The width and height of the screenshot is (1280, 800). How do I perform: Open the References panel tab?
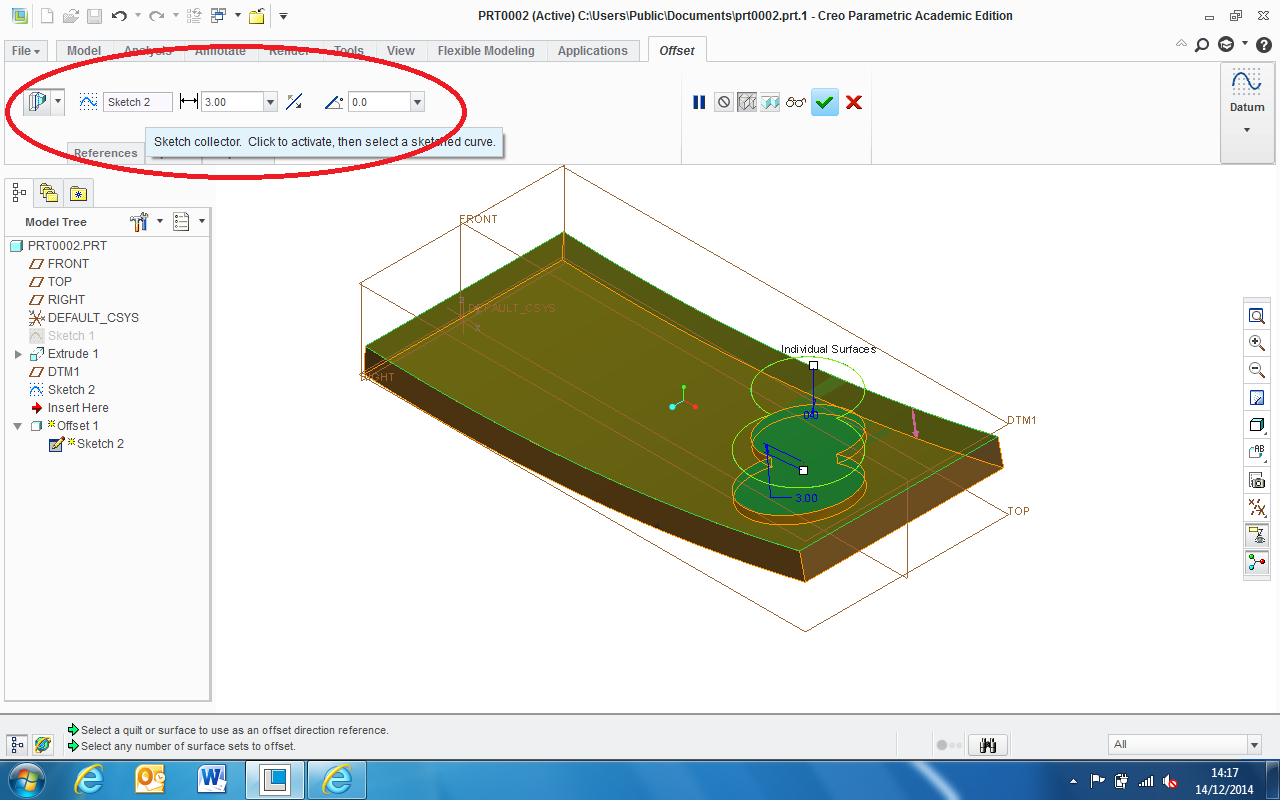(106, 153)
